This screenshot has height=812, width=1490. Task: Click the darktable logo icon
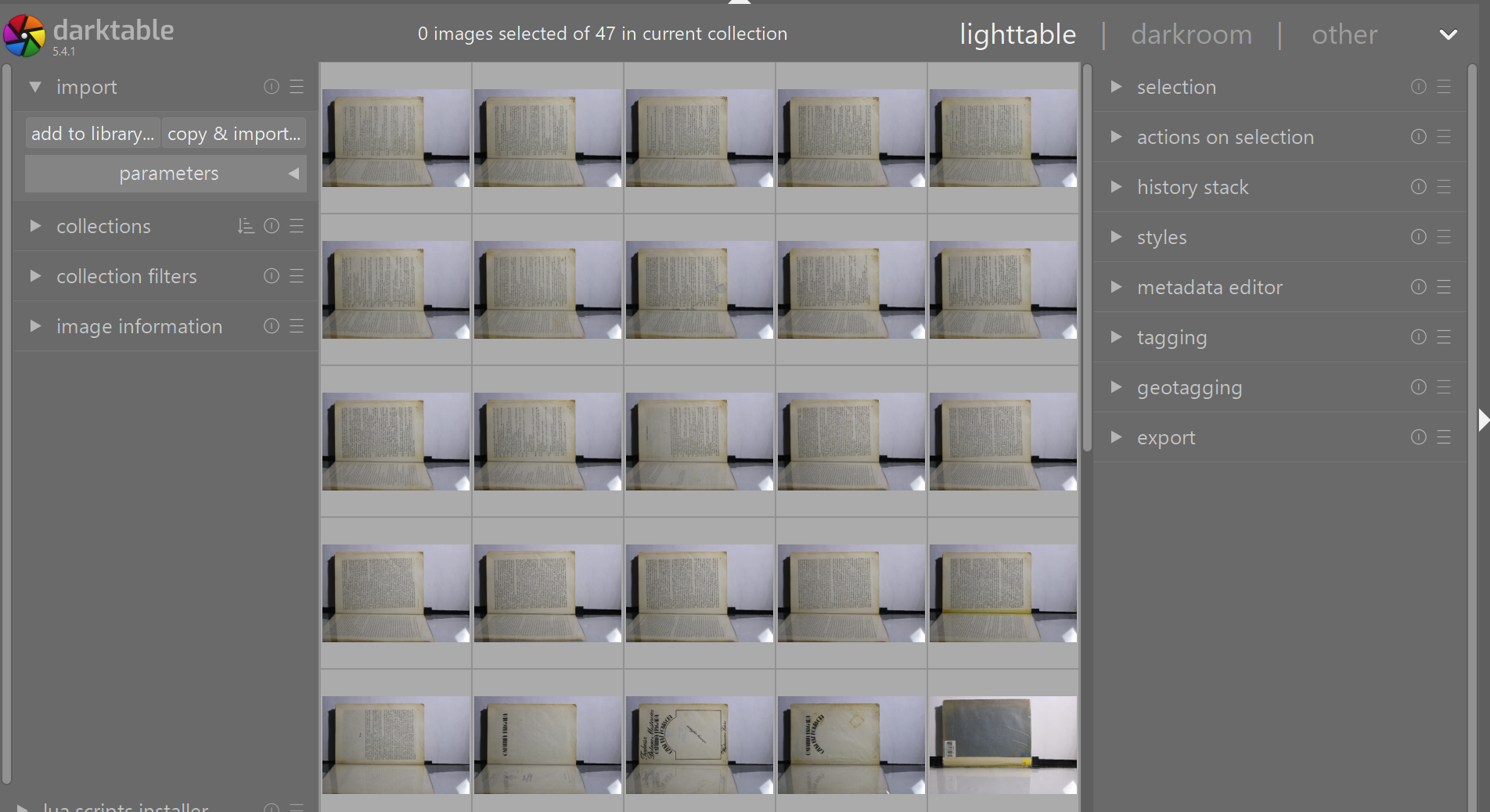click(x=24, y=35)
